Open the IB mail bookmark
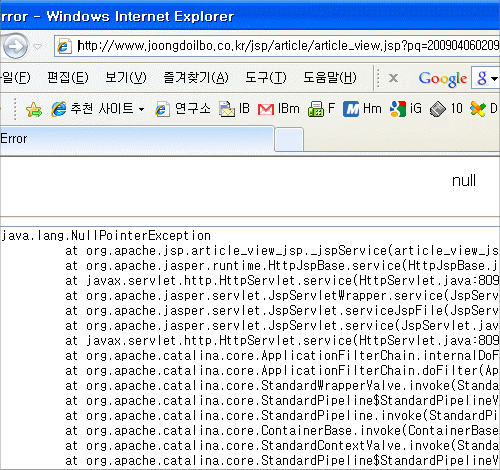Image resolution: width=500 pixels, height=470 pixels. 234,109
